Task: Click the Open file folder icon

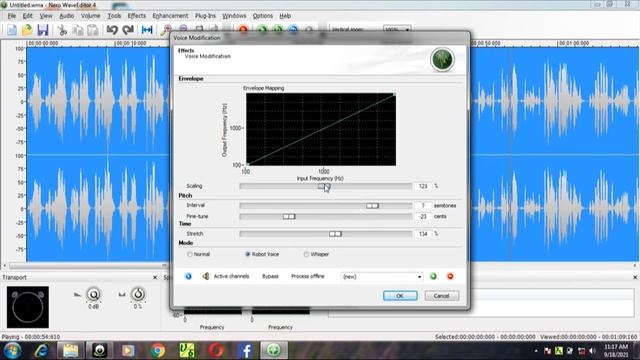Action: (x=27, y=30)
